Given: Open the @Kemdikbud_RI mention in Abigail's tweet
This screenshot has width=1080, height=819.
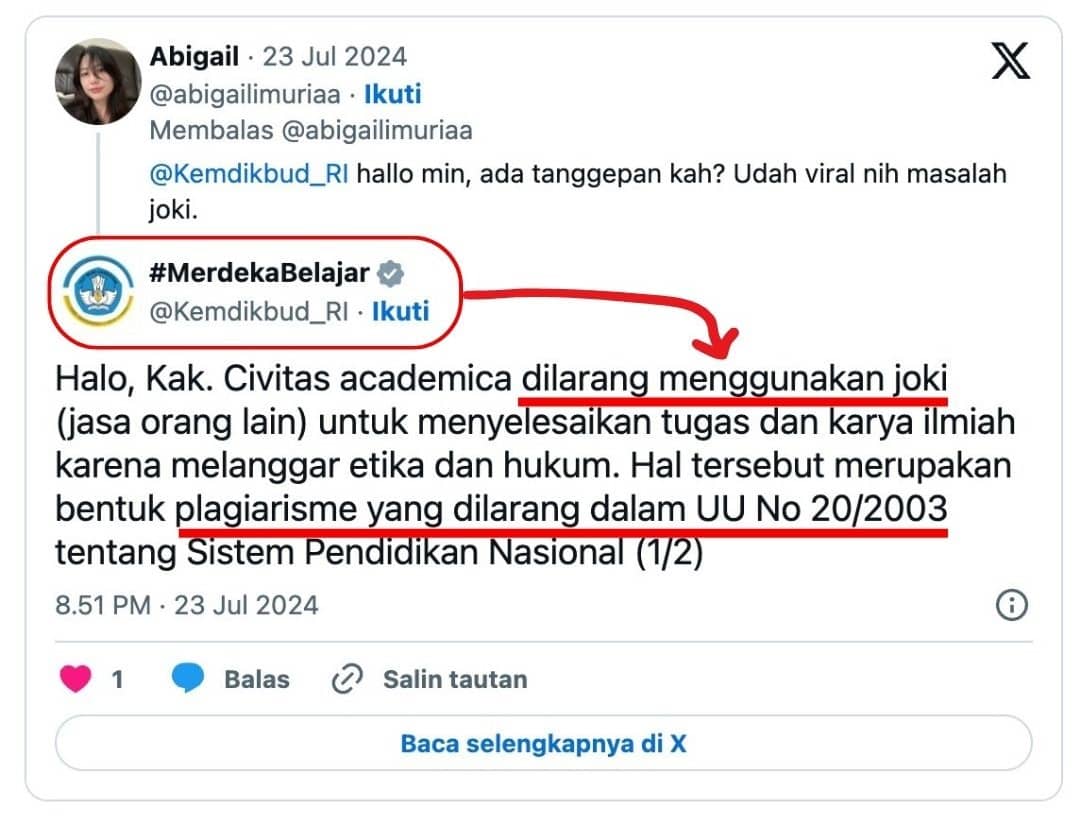Looking at the screenshot, I should pos(249,174).
